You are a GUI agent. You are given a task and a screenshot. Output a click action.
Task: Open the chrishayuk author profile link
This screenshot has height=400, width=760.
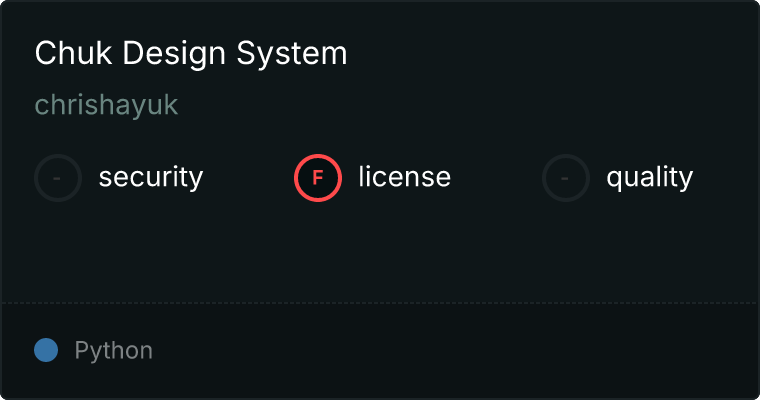coord(106,105)
